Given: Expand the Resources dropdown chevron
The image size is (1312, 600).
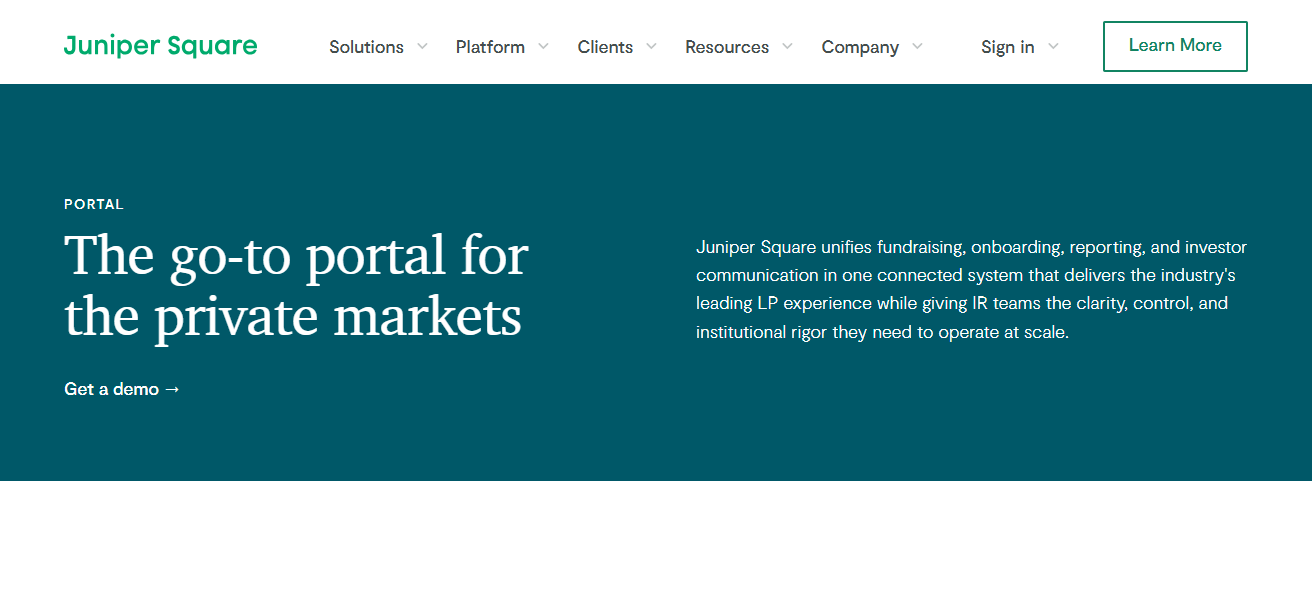Looking at the screenshot, I should (x=787, y=46).
